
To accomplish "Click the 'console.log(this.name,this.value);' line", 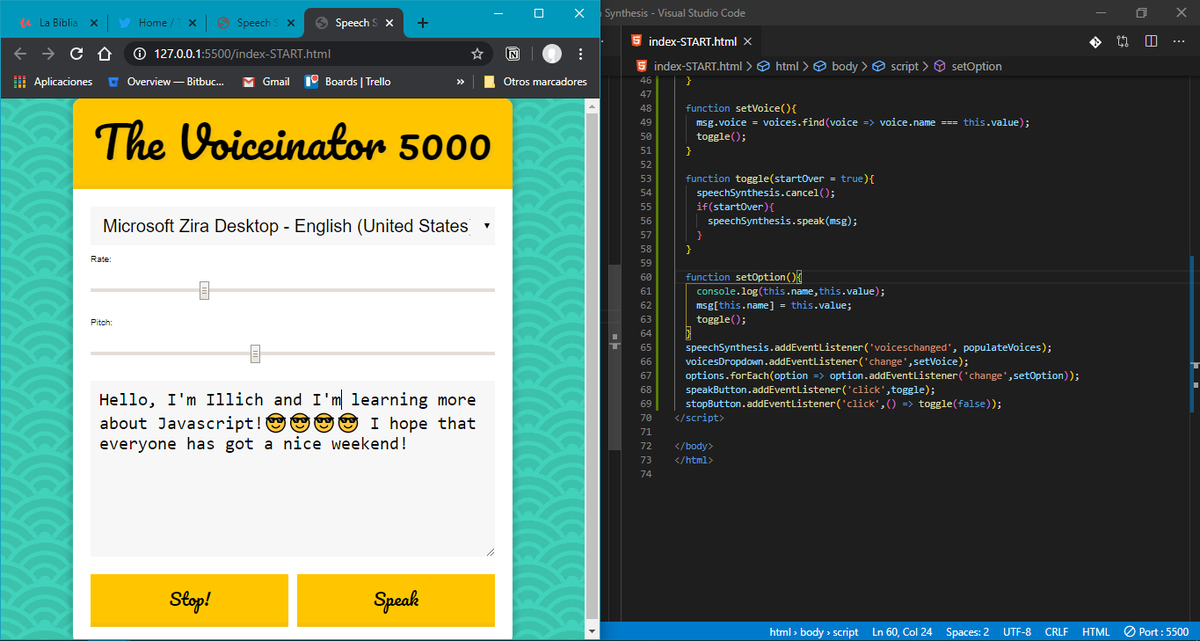I will [x=791, y=291].
